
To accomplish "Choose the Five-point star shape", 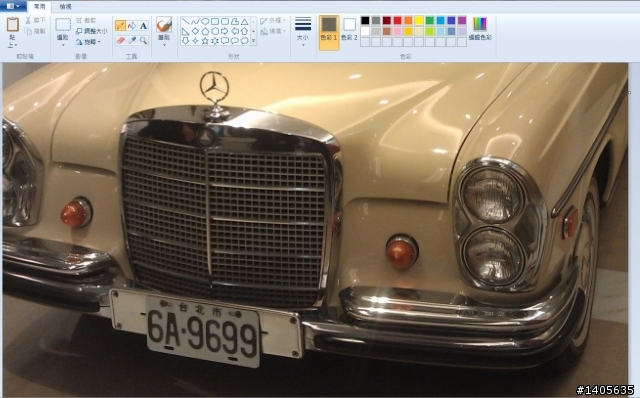I will 205,40.
